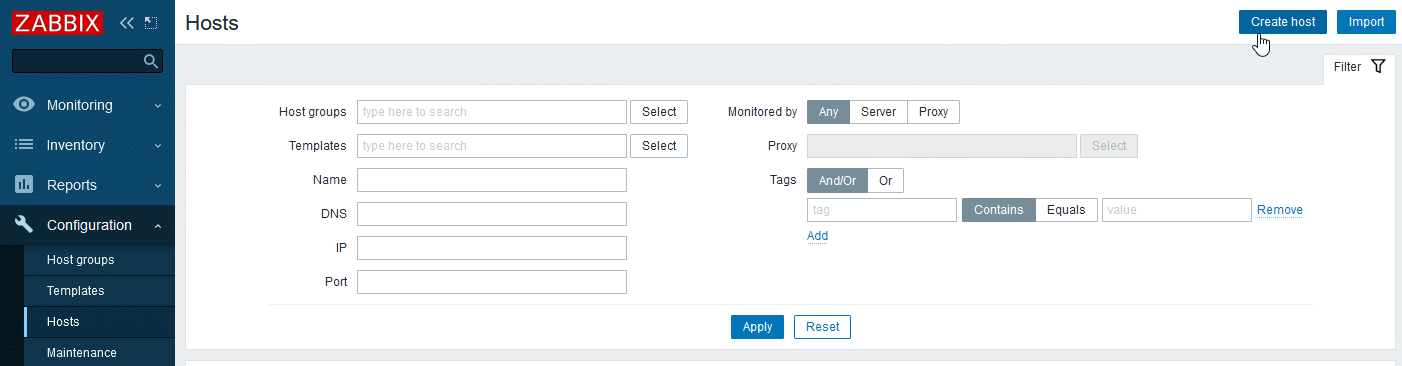Click the IP filter input
The image size is (1402, 366).
(492, 248)
